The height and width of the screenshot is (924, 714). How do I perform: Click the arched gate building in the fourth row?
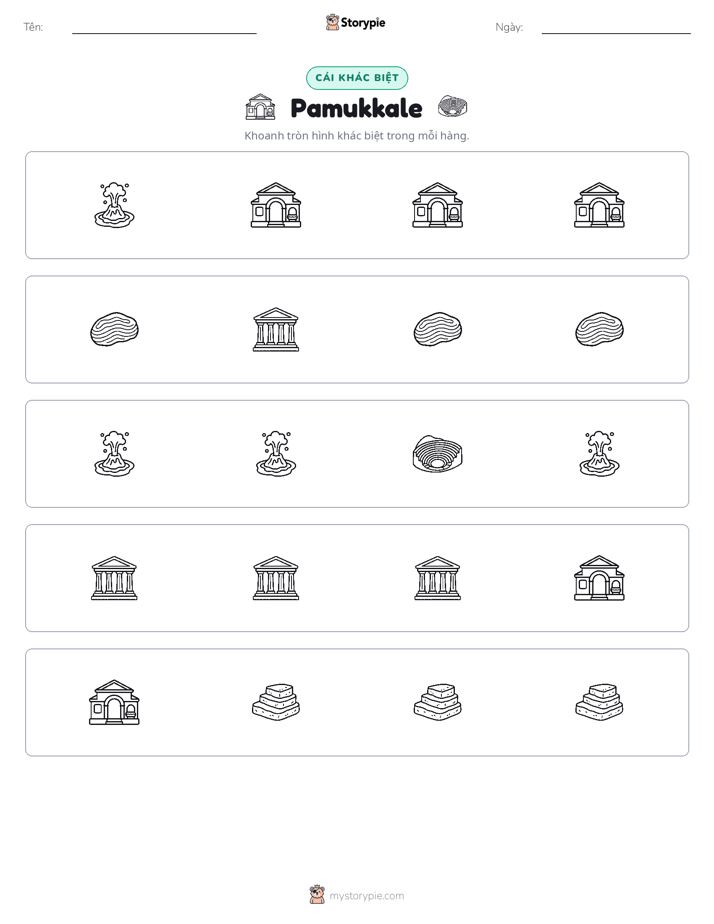tap(599, 578)
